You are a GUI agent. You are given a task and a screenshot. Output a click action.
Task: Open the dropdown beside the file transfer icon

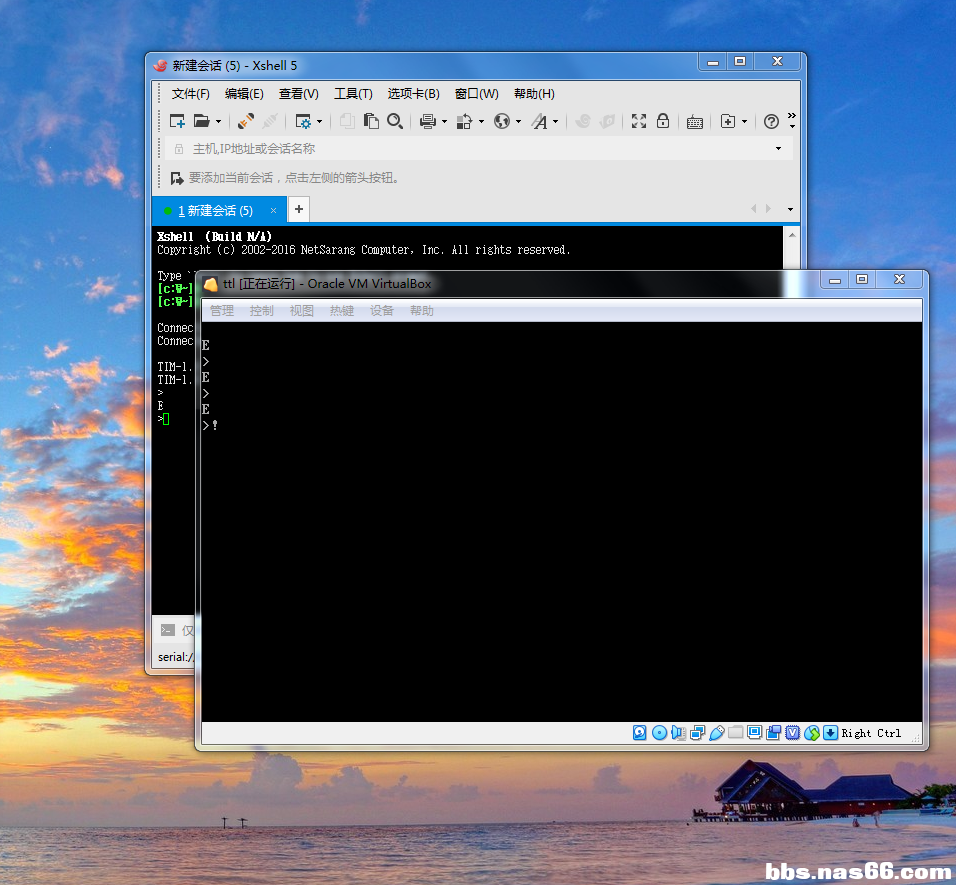click(482, 122)
